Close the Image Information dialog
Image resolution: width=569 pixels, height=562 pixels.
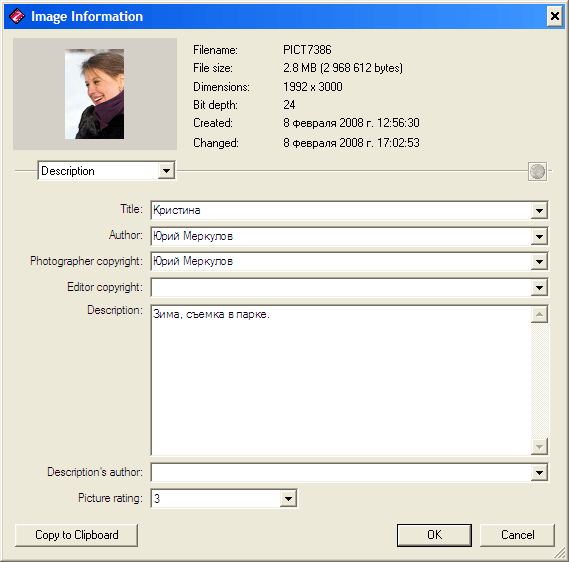(554, 16)
